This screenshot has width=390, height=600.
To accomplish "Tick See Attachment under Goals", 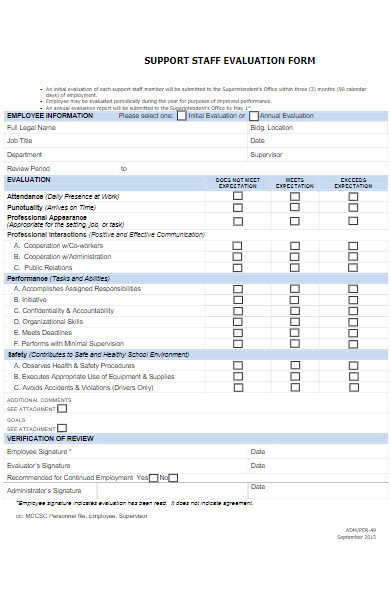I will tap(62, 428).
